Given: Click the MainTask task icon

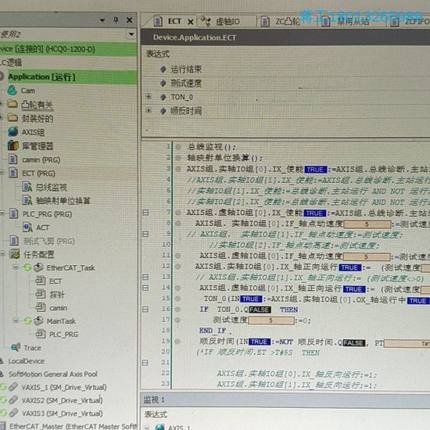Looking at the screenshot, I should pyautogui.click(x=39, y=321).
